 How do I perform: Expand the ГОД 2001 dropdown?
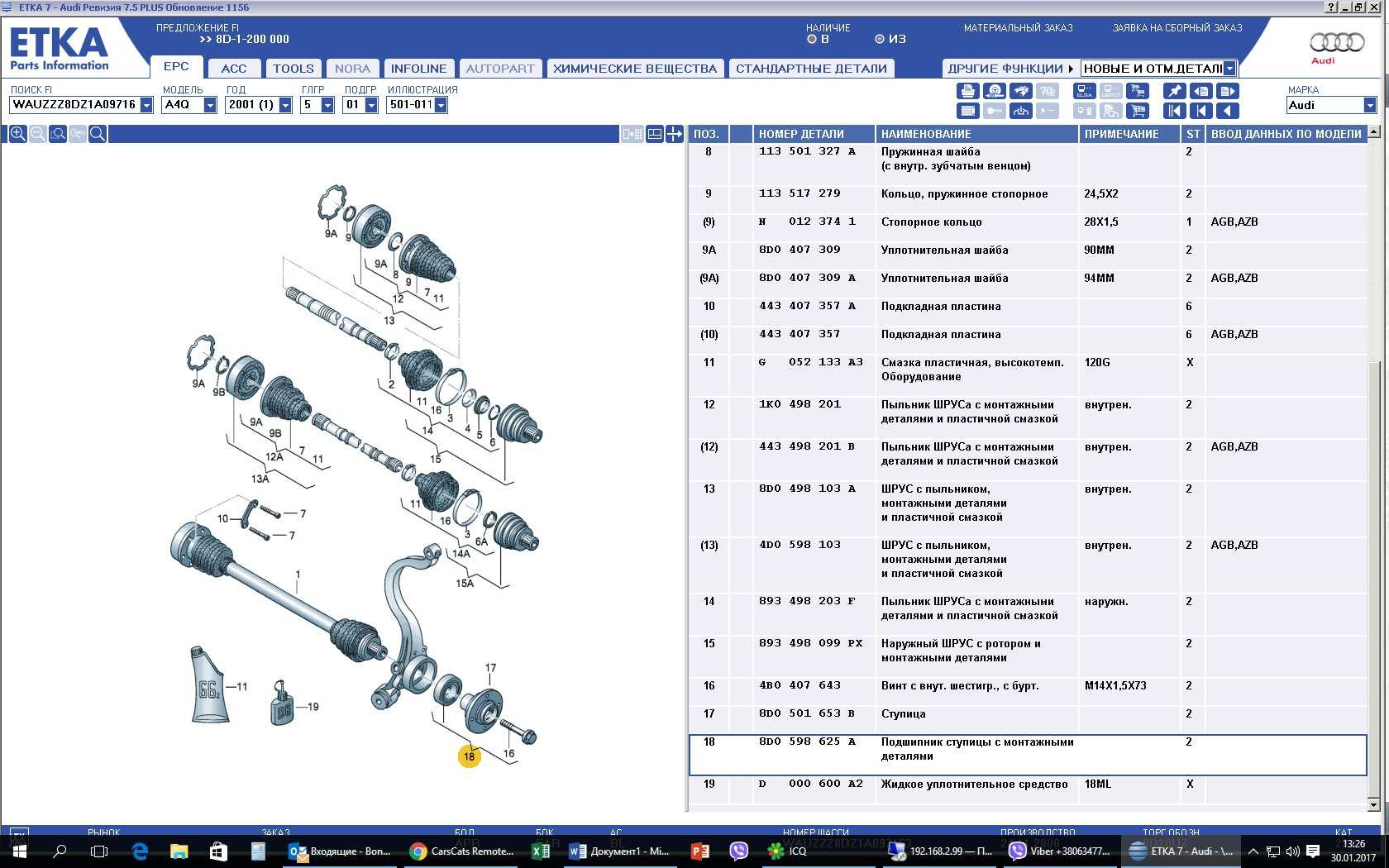(285, 105)
